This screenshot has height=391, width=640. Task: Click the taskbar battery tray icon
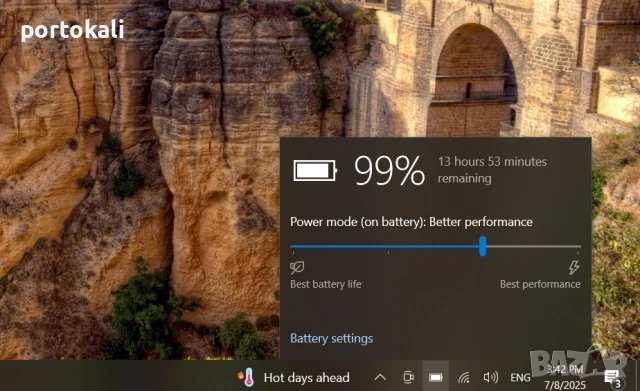point(436,378)
